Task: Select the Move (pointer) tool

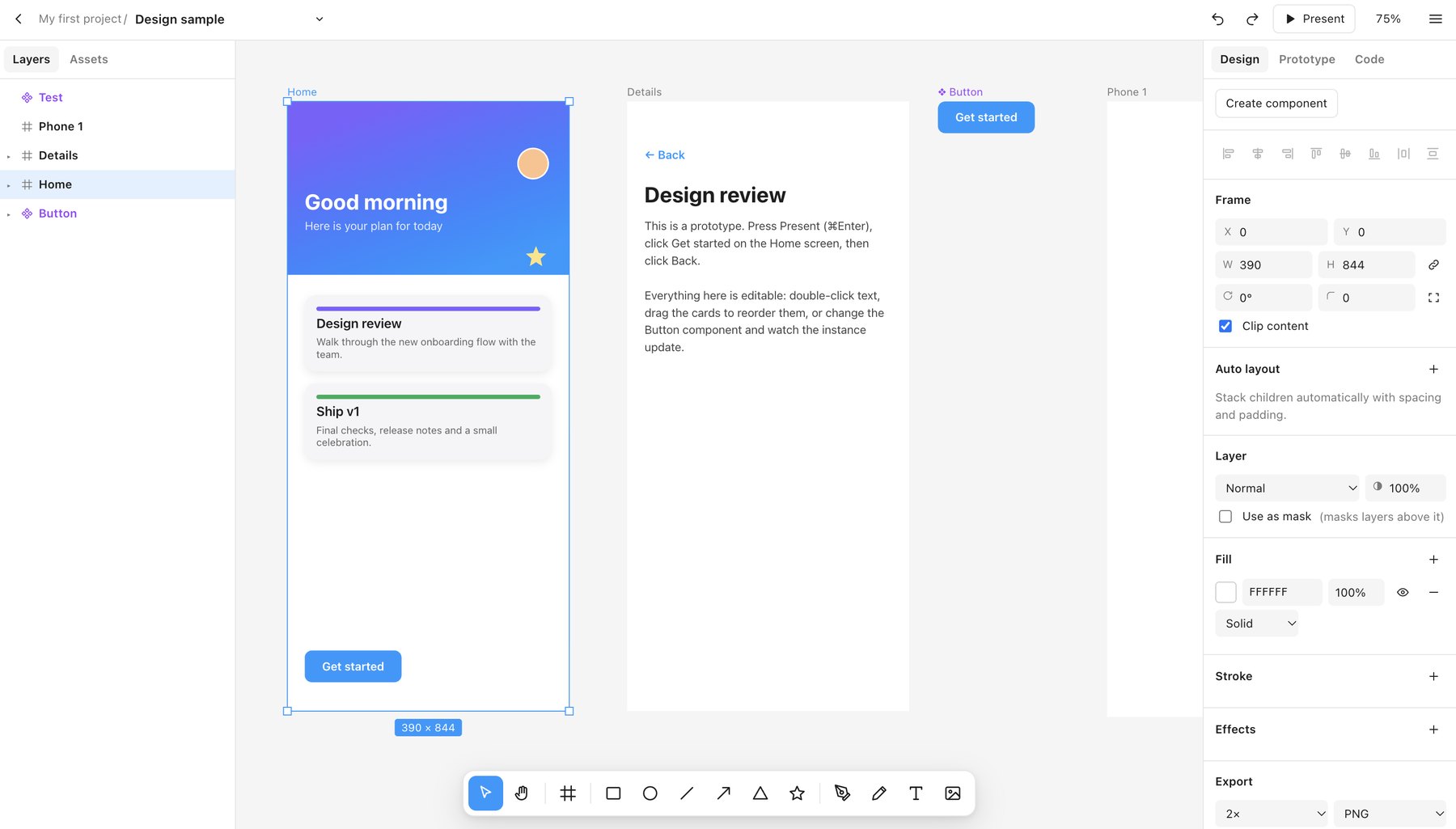Action: [485, 793]
